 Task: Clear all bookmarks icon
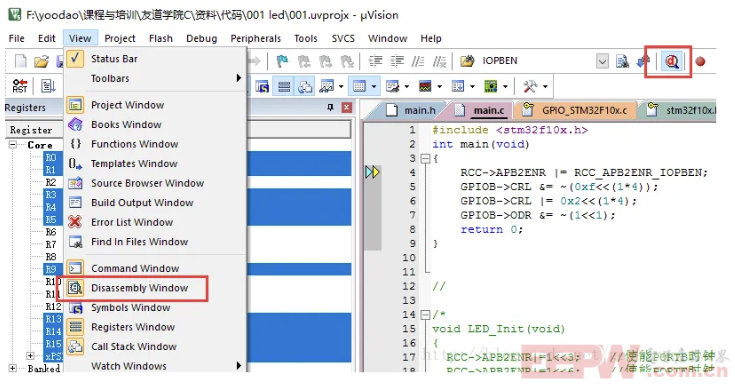(346, 61)
